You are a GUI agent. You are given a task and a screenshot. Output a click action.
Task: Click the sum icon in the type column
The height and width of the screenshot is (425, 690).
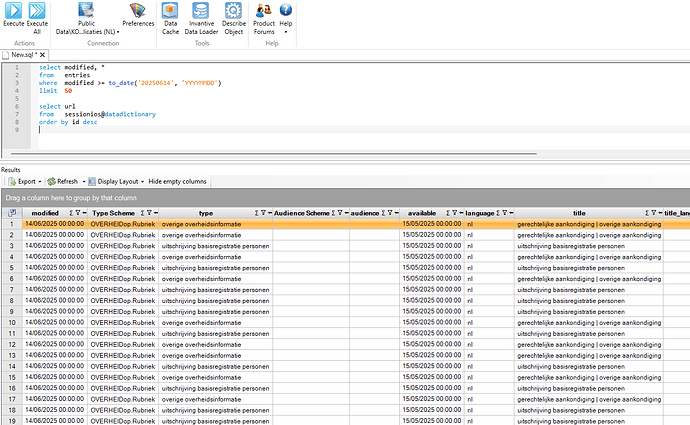pyautogui.click(x=257, y=213)
